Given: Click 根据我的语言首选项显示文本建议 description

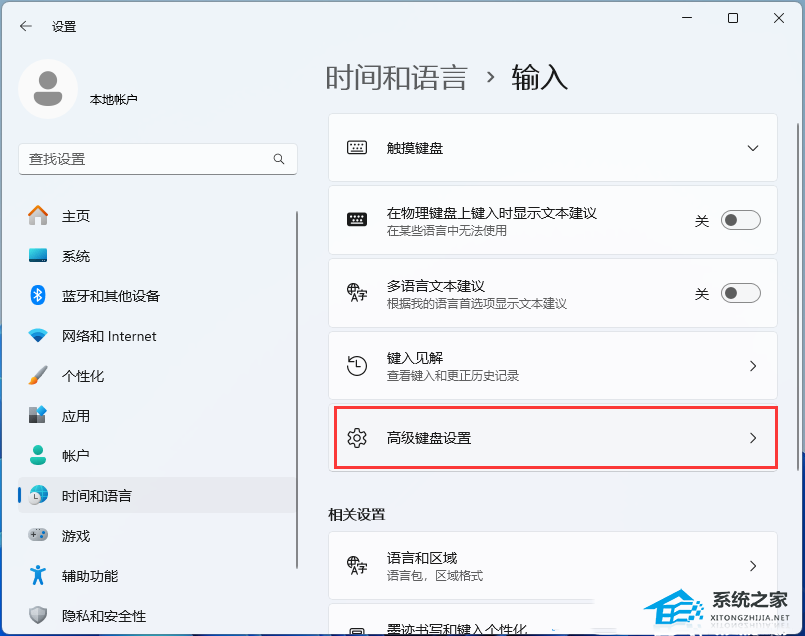Looking at the screenshot, I should point(476,304).
